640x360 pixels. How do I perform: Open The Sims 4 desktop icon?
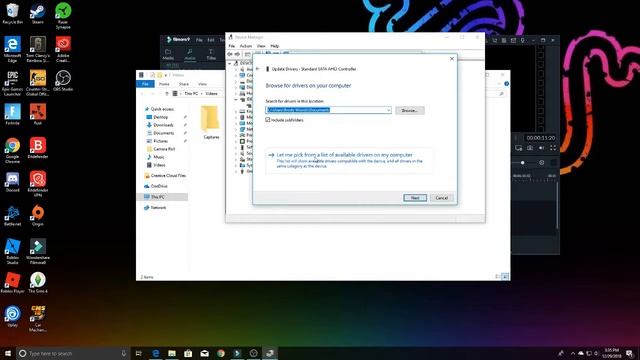[38, 283]
